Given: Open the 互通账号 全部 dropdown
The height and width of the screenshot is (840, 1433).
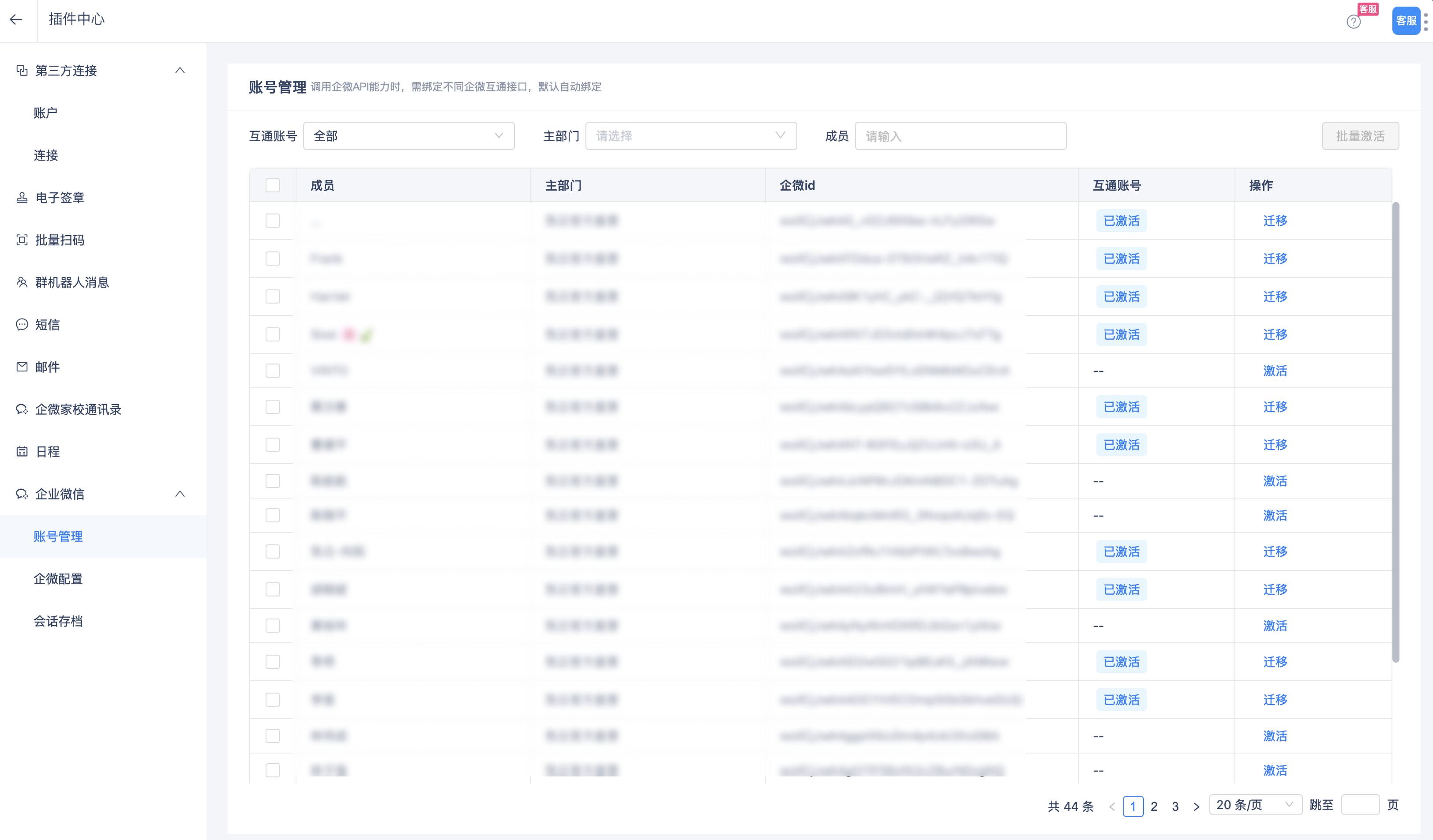Looking at the screenshot, I should click(408, 136).
